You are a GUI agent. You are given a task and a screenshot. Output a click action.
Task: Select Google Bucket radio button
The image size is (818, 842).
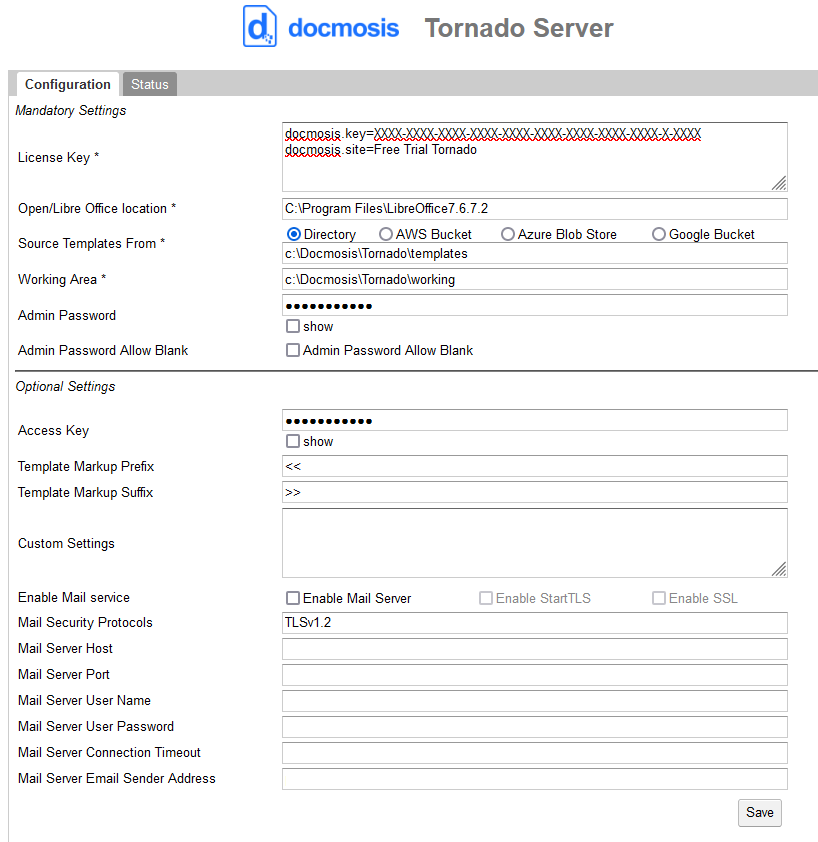(658, 234)
